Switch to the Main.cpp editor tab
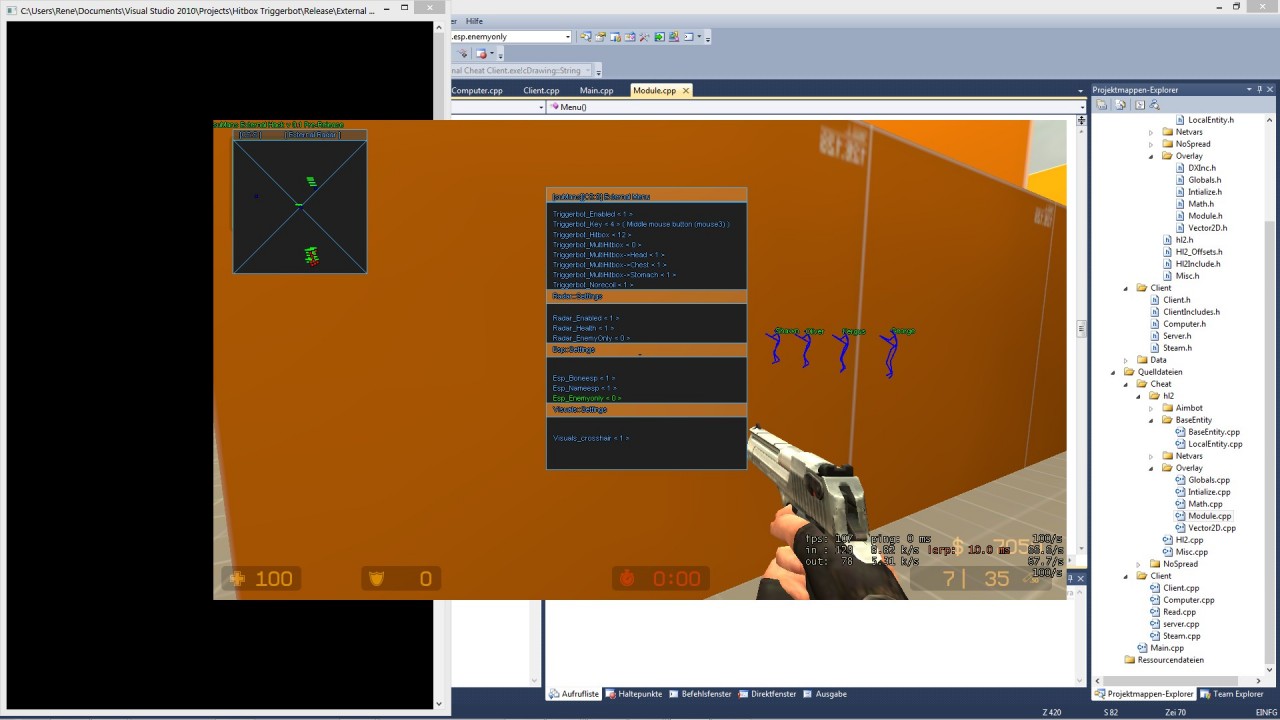The height and width of the screenshot is (720, 1280). [x=597, y=90]
